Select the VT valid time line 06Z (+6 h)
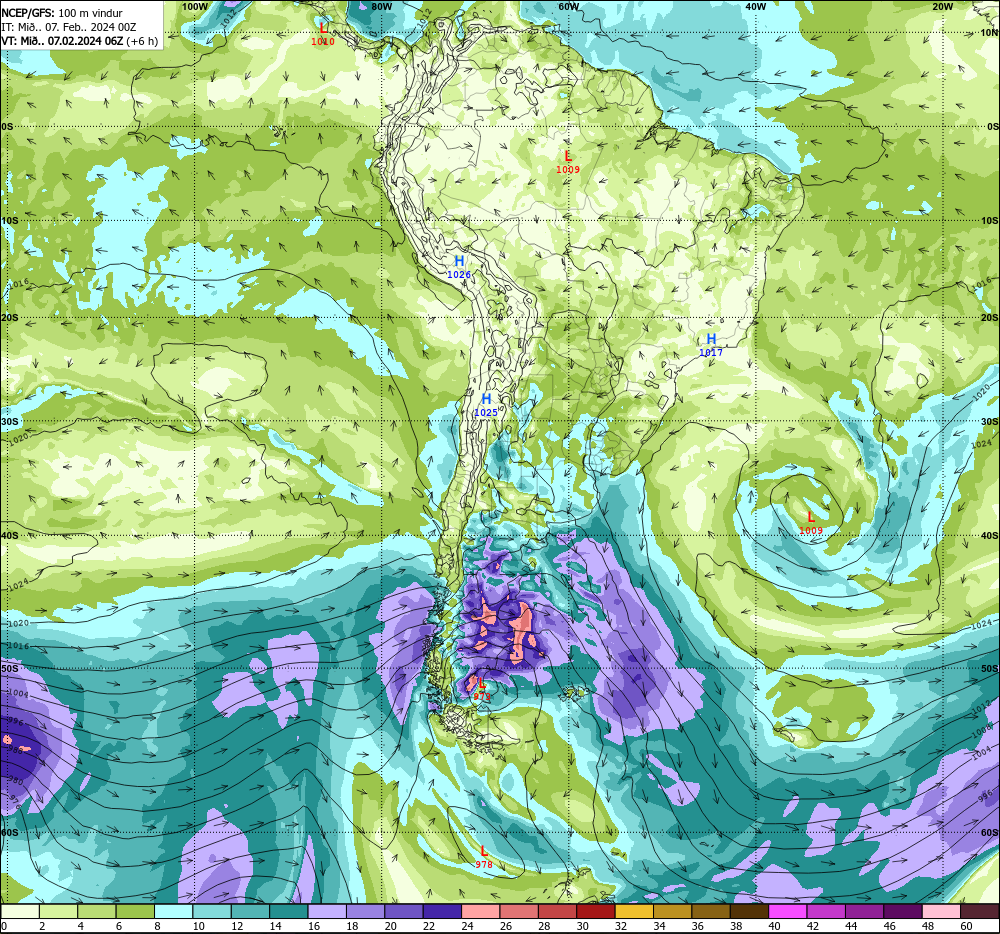Screen dimensions: 1000x934 [80, 41]
